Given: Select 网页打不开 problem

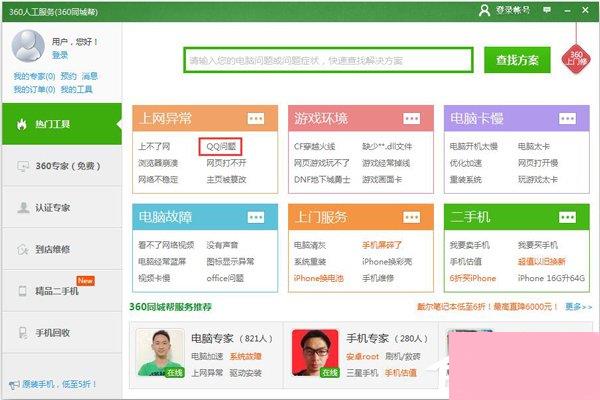Looking at the screenshot, I should coord(226,163).
